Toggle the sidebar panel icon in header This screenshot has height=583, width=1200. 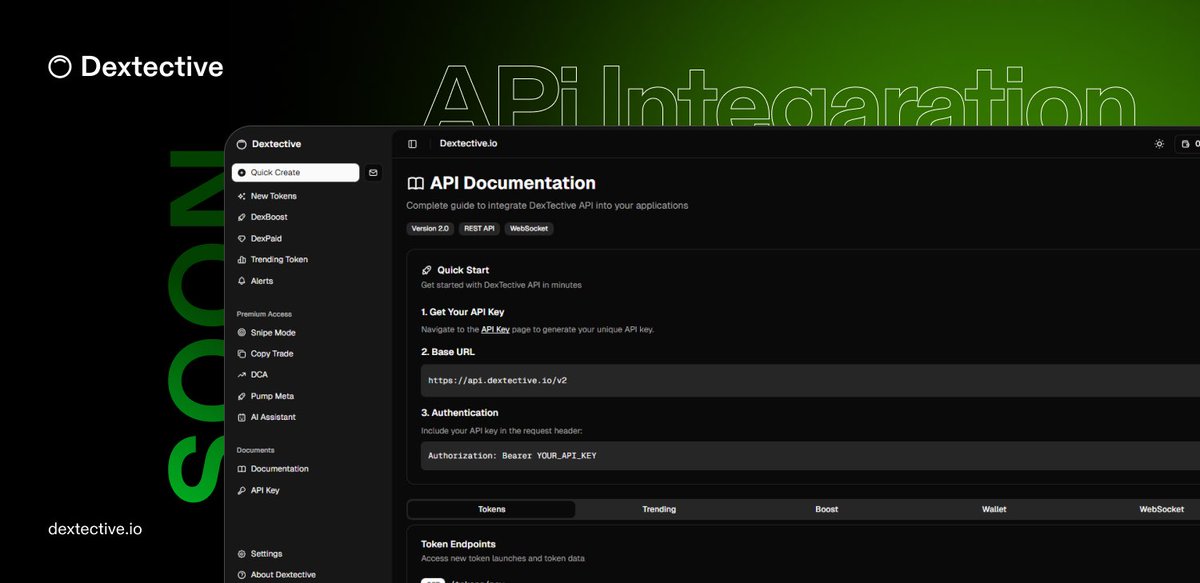point(412,144)
